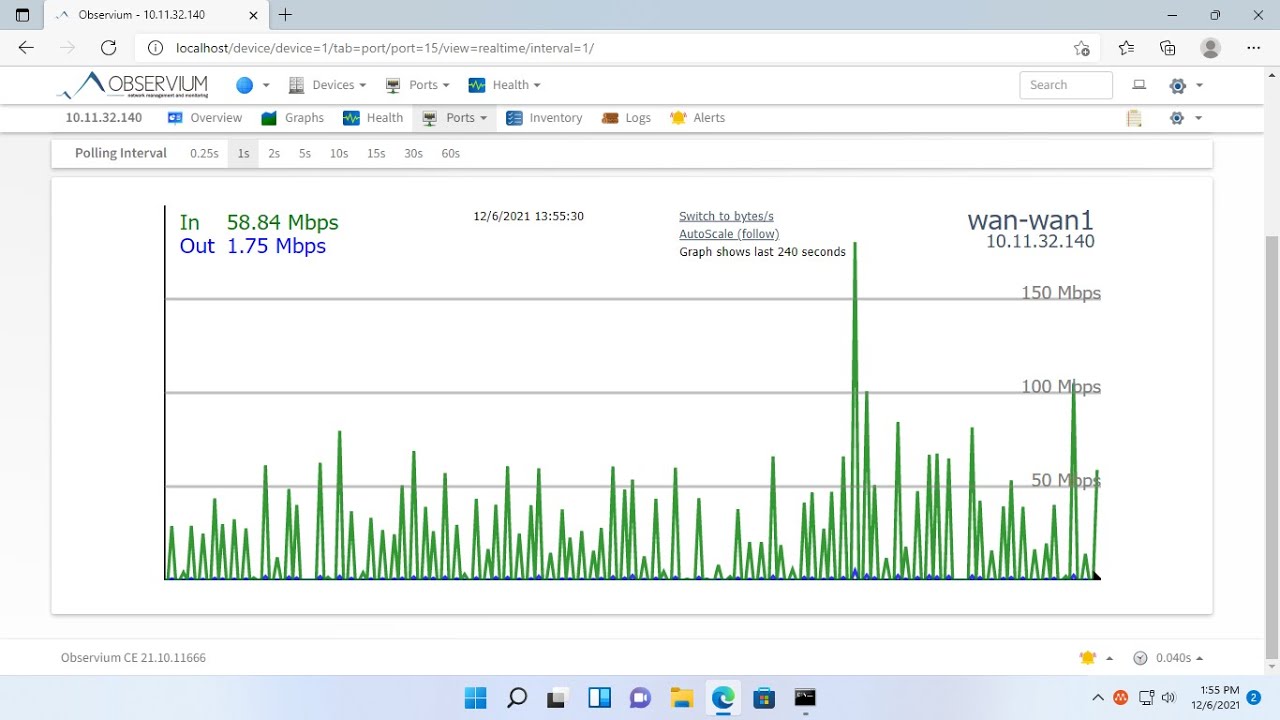Click volume icon in system tray
This screenshot has width=1280, height=720.
point(1169,697)
